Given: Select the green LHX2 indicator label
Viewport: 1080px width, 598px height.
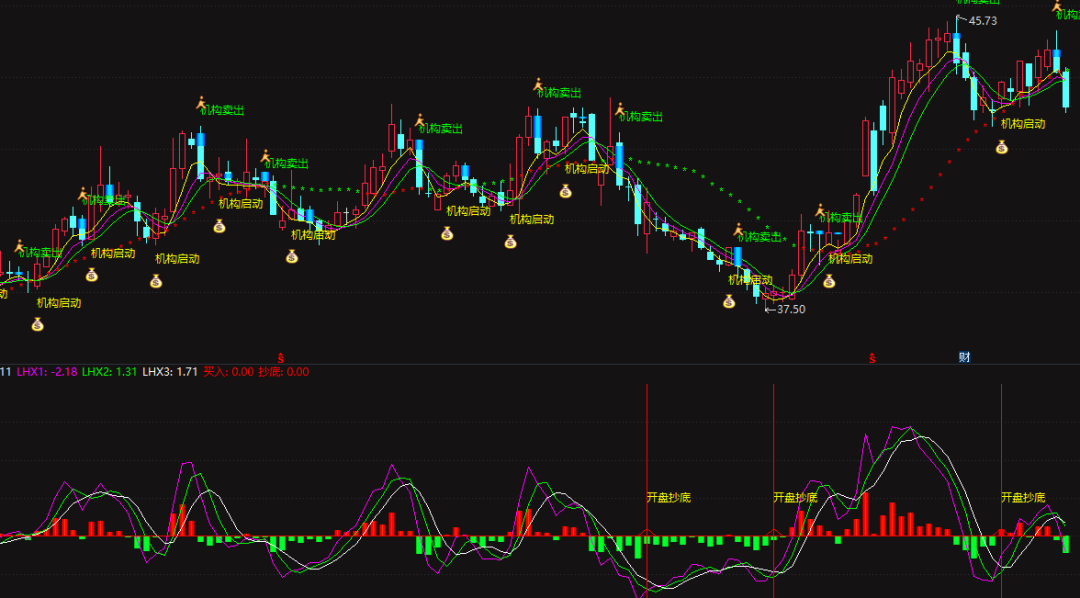Looking at the screenshot, I should (109, 372).
